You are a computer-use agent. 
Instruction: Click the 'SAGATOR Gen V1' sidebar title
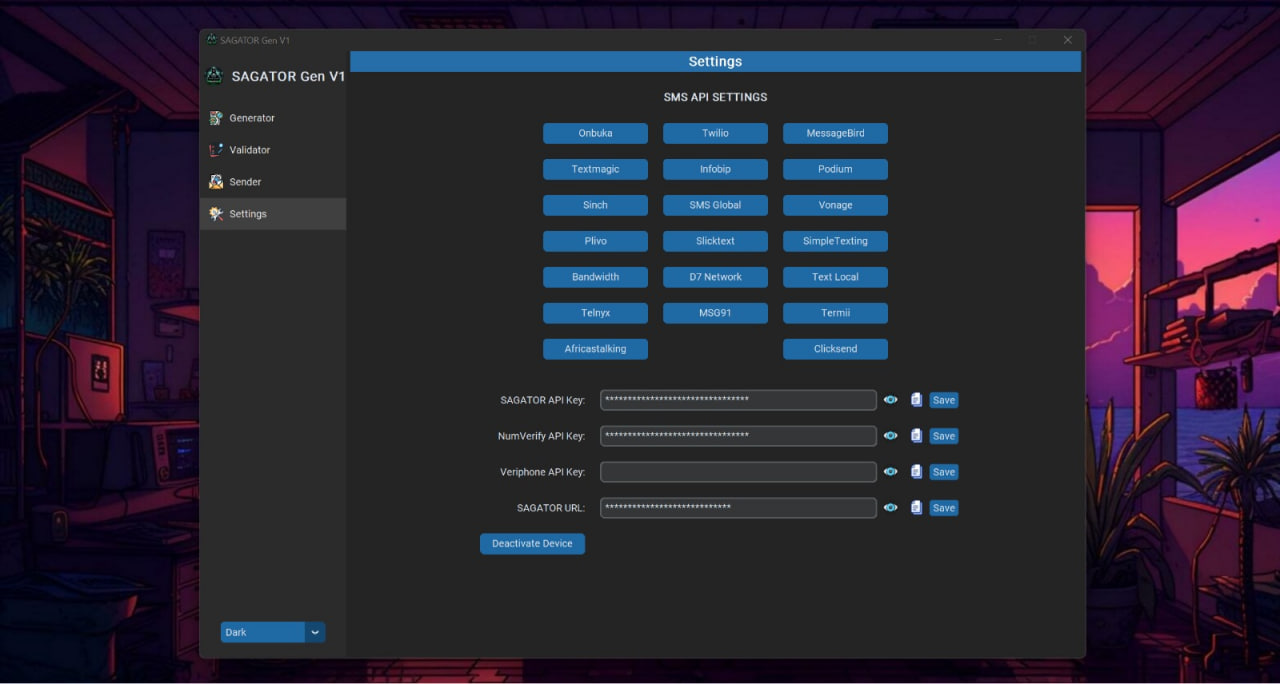pos(288,76)
